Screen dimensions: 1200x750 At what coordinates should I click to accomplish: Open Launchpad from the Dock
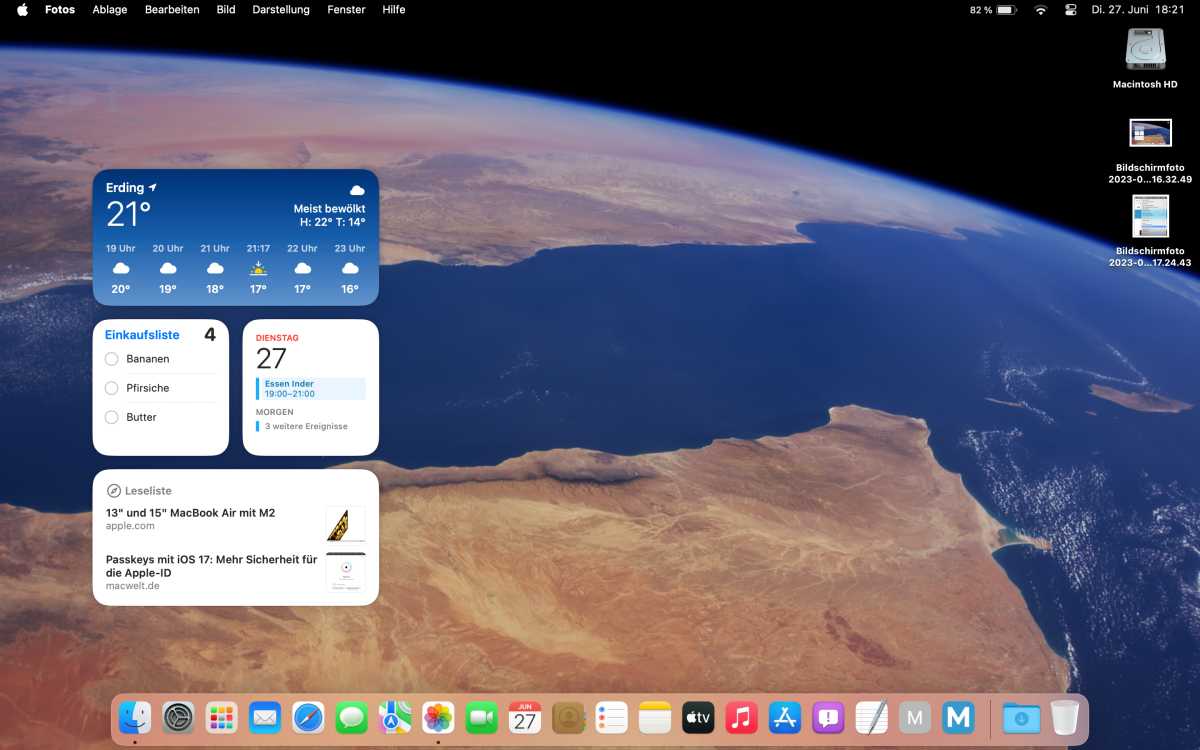(x=221, y=717)
